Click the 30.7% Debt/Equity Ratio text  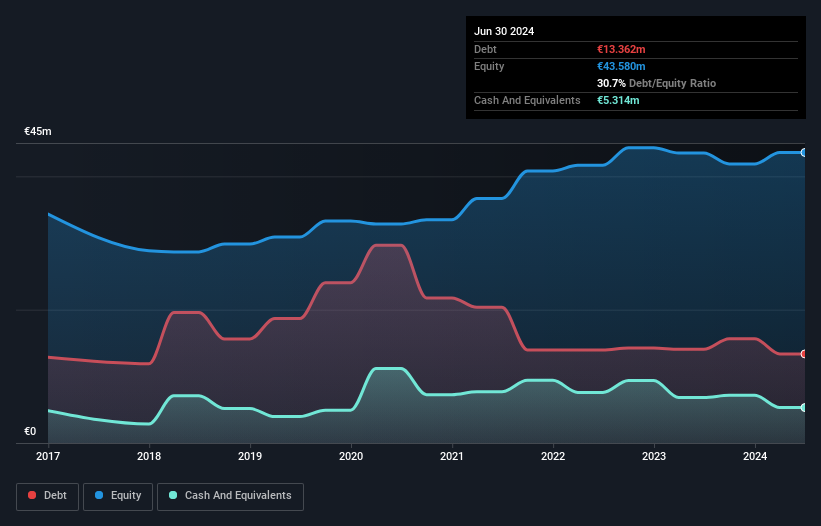(656, 83)
